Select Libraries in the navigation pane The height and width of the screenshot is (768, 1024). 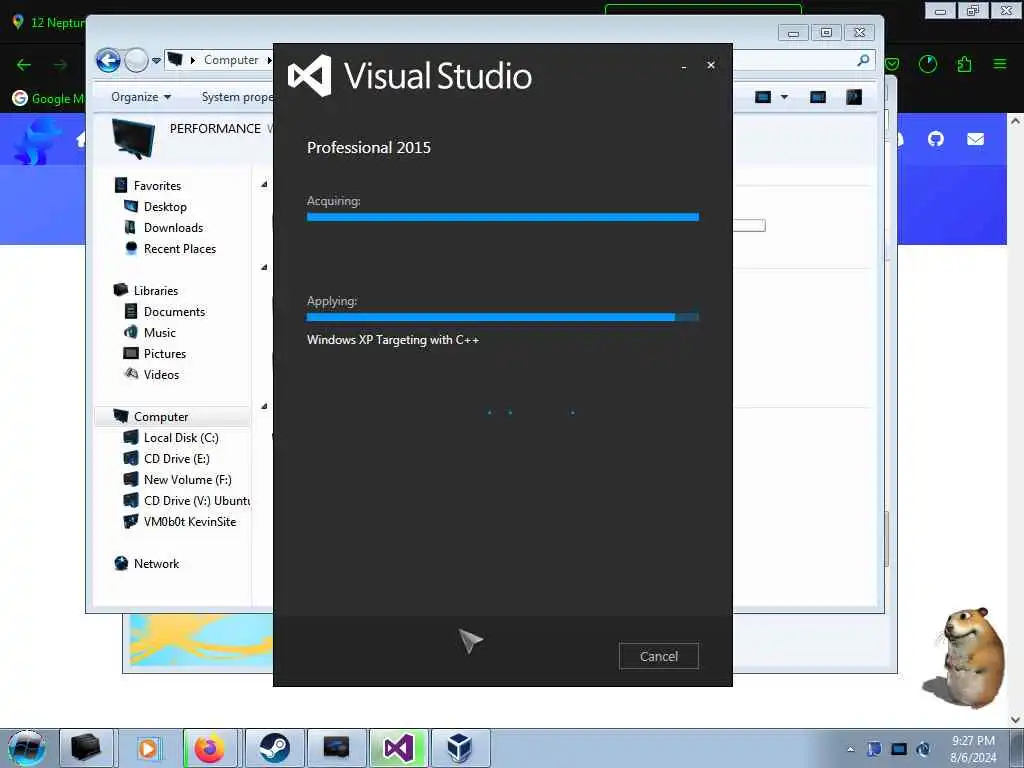[x=155, y=291]
